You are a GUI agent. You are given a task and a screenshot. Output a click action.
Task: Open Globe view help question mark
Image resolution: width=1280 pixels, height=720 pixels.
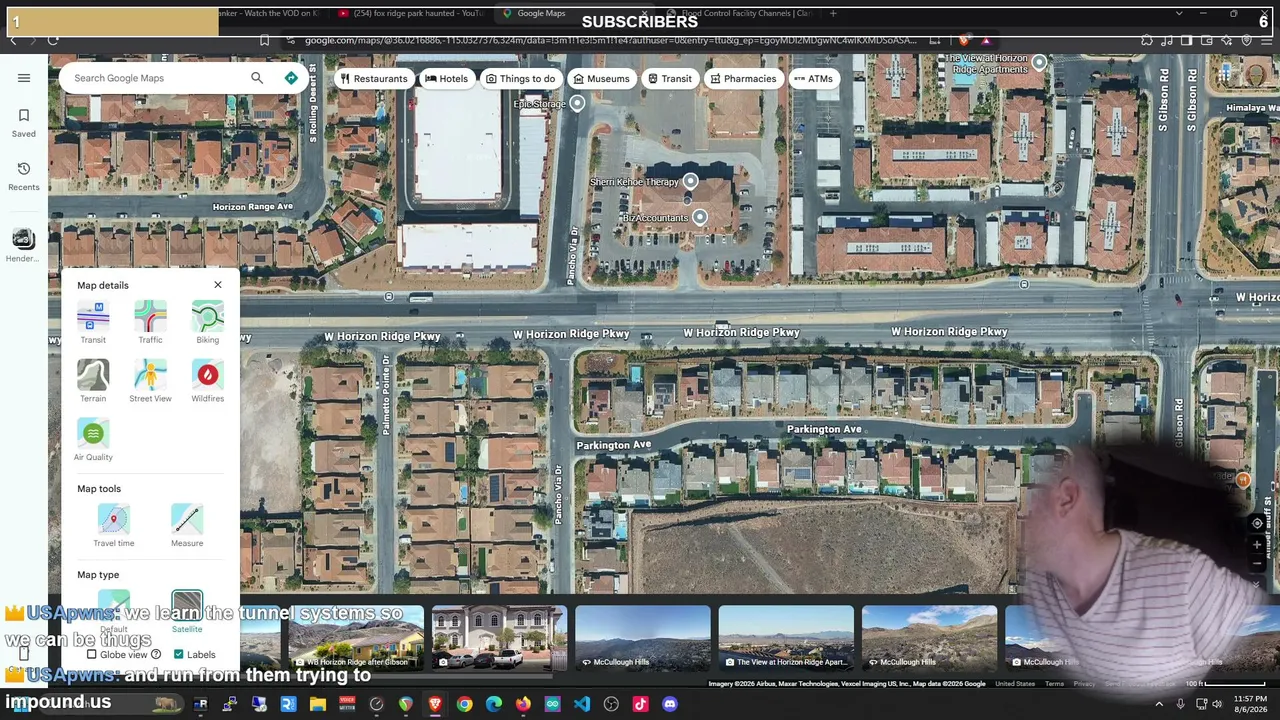(x=156, y=655)
